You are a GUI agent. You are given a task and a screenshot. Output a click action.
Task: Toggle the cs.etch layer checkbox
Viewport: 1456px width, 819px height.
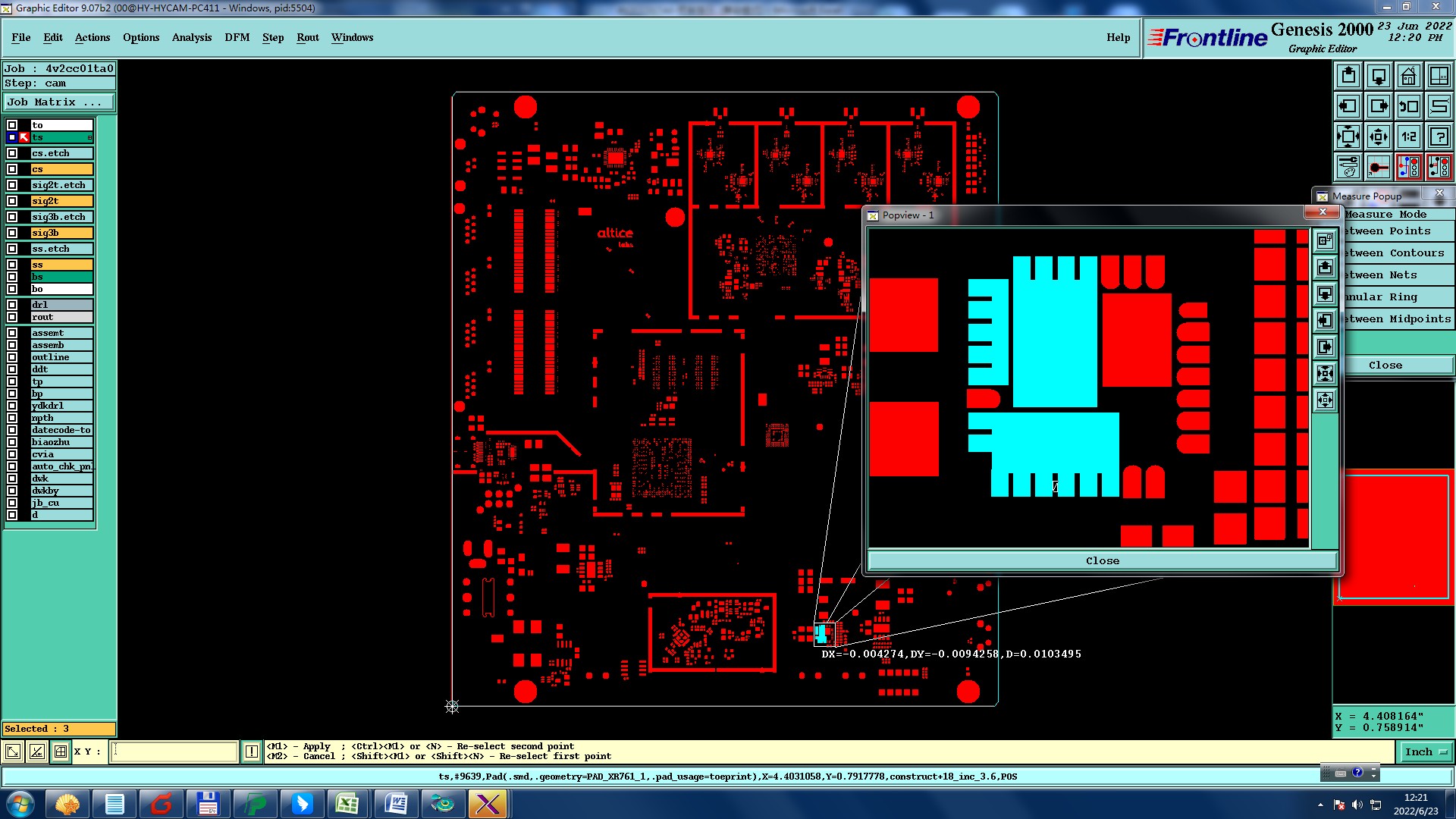(x=12, y=153)
